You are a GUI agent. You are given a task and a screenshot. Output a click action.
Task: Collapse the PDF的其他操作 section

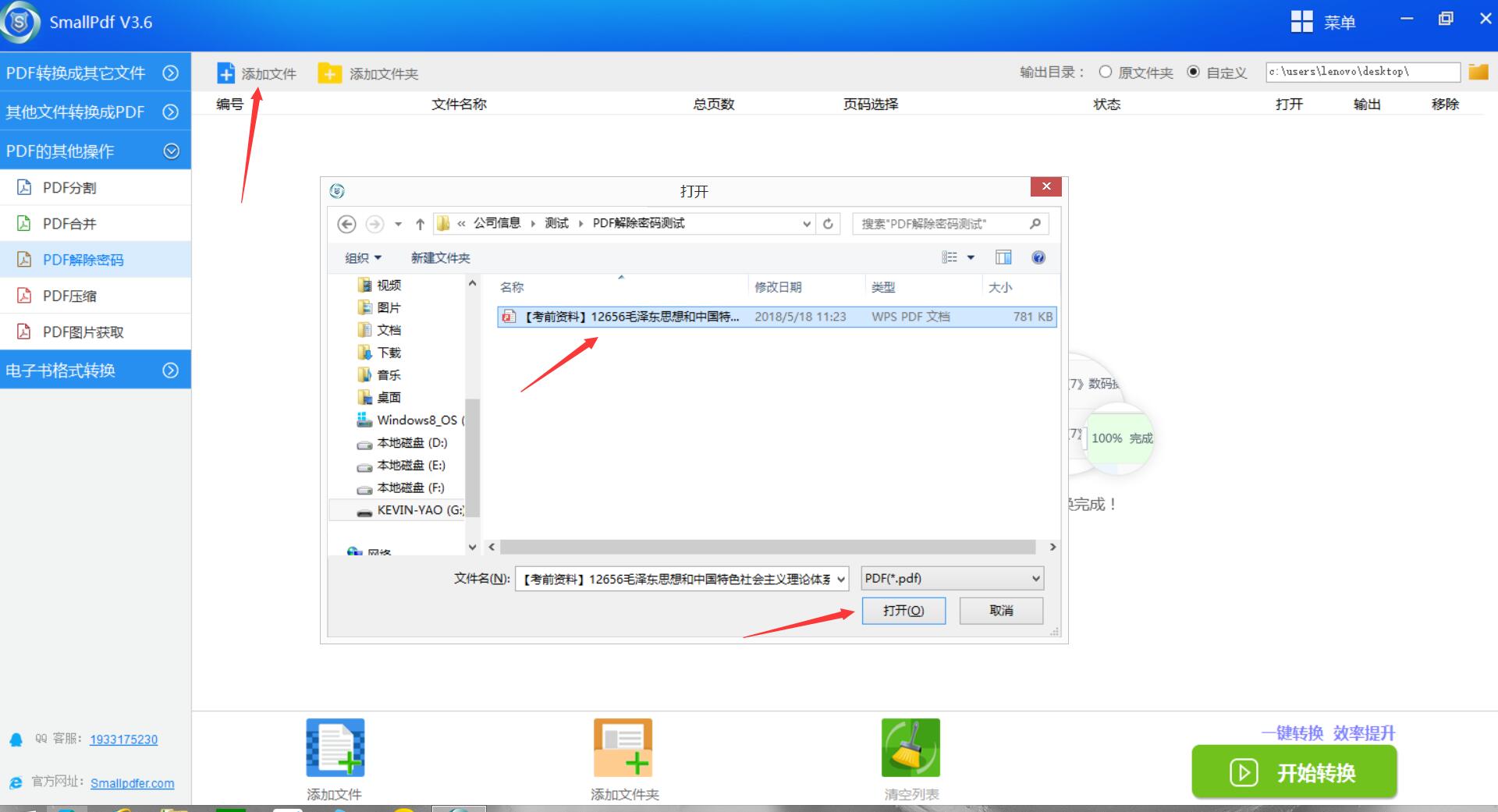[x=171, y=151]
